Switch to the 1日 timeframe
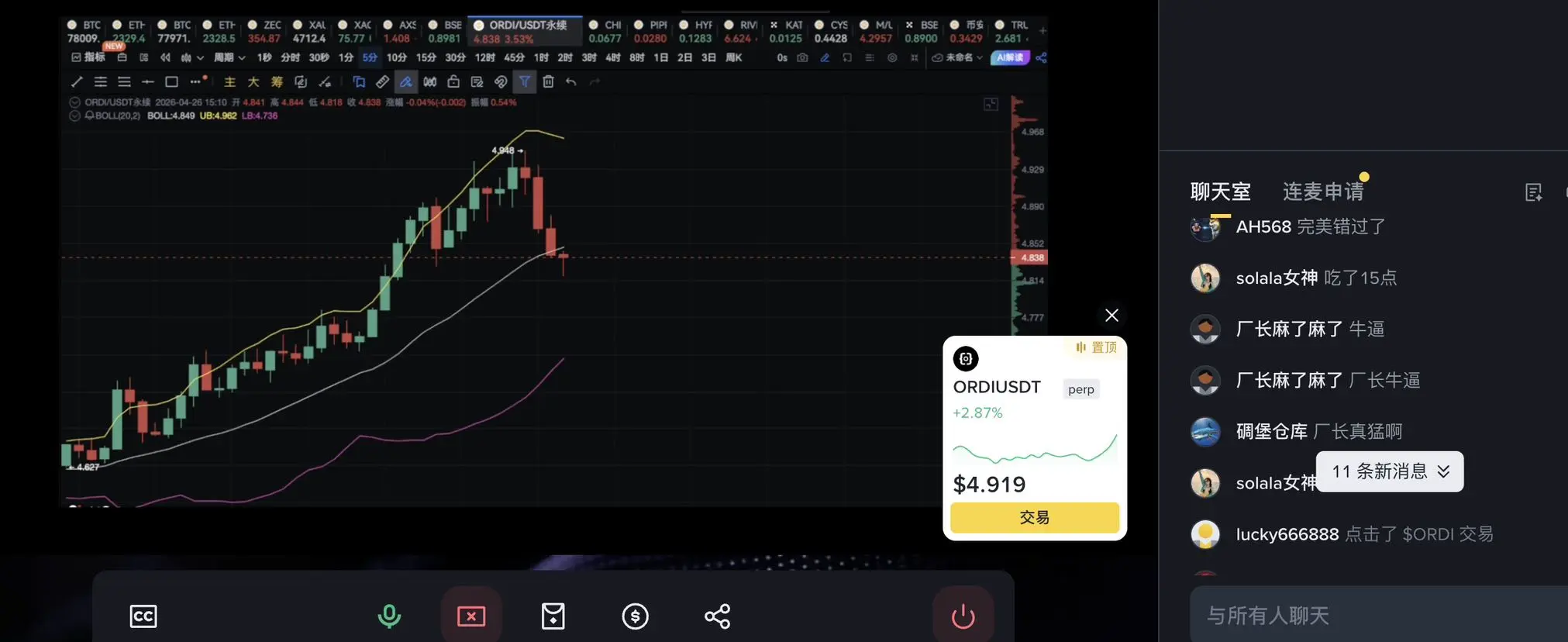The width and height of the screenshot is (1568, 642). pyautogui.click(x=660, y=57)
